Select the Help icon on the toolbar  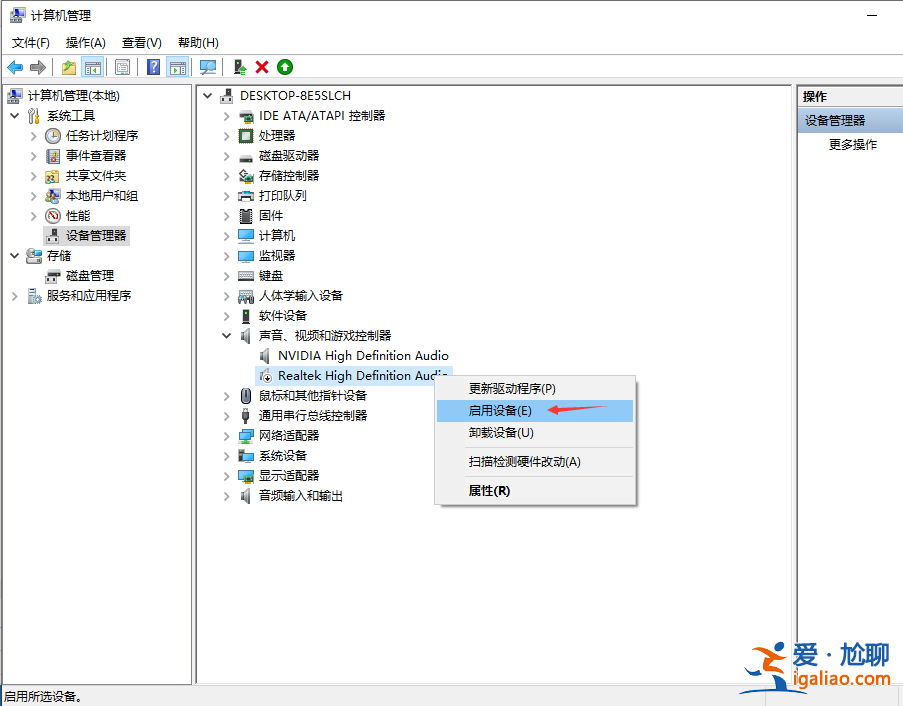[151, 66]
